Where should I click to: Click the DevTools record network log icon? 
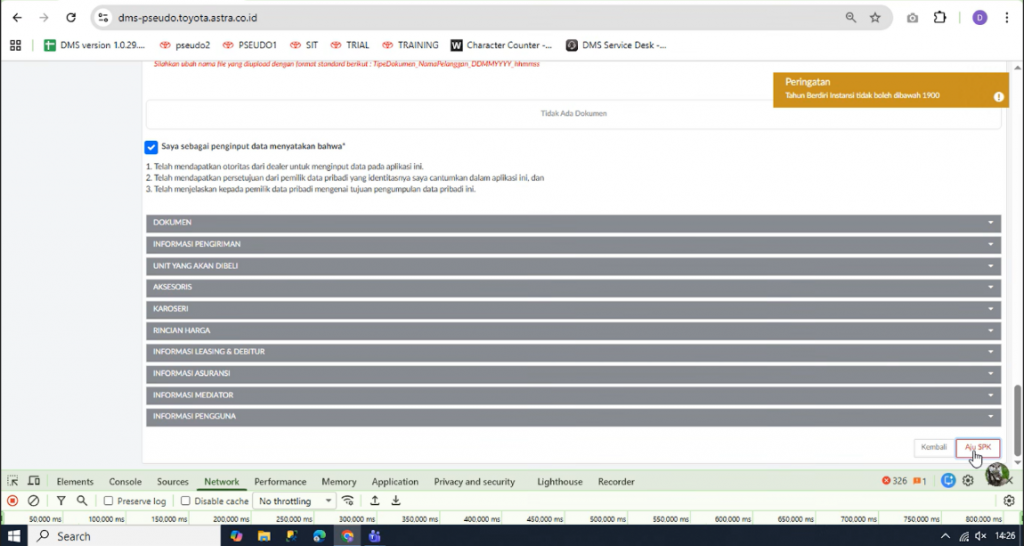tap(12, 501)
